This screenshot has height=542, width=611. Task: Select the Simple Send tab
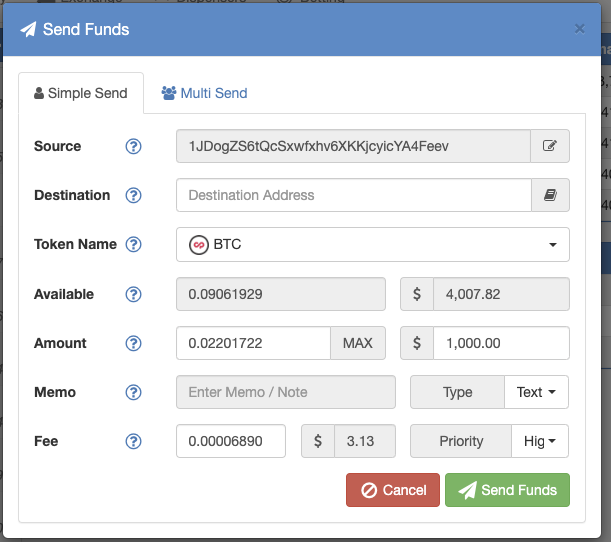(x=81, y=93)
